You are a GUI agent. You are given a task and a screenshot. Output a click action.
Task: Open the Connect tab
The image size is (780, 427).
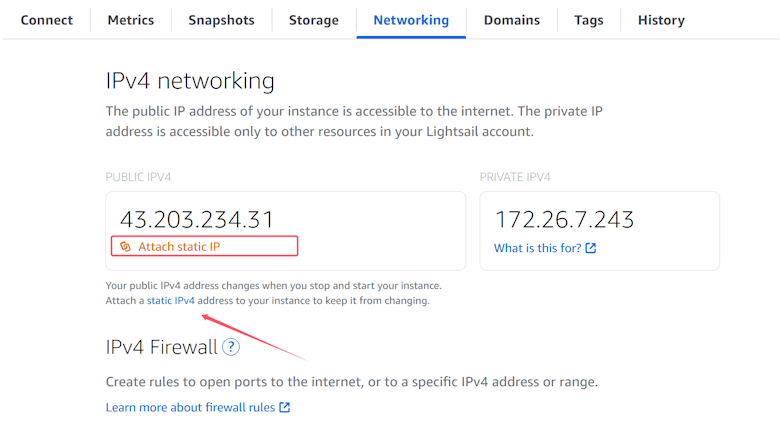[46, 20]
